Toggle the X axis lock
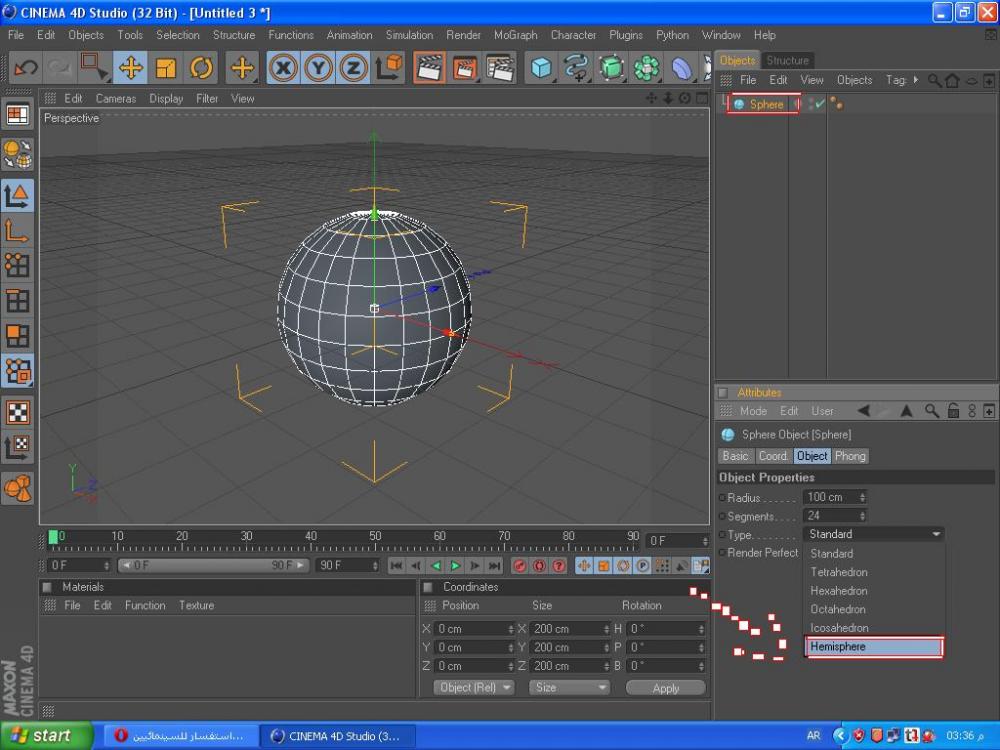1000x750 pixels. [x=285, y=68]
